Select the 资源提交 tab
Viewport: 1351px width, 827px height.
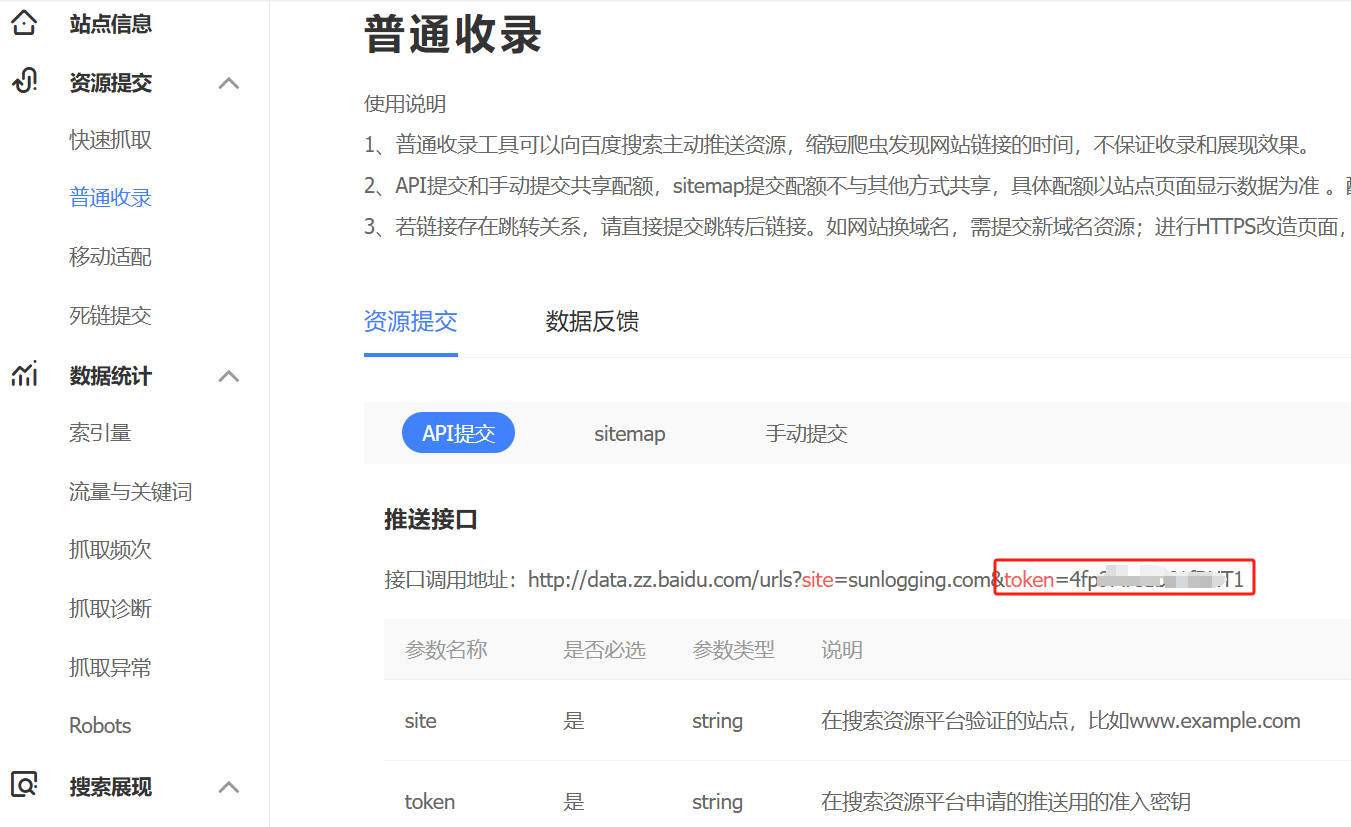tap(410, 322)
